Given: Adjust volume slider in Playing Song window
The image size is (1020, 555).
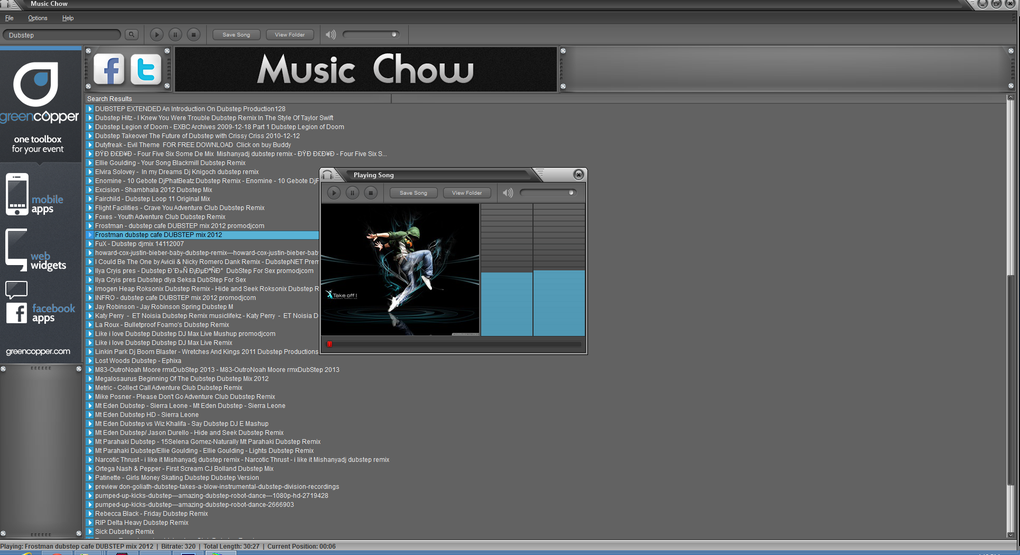Looking at the screenshot, I should click(x=548, y=193).
